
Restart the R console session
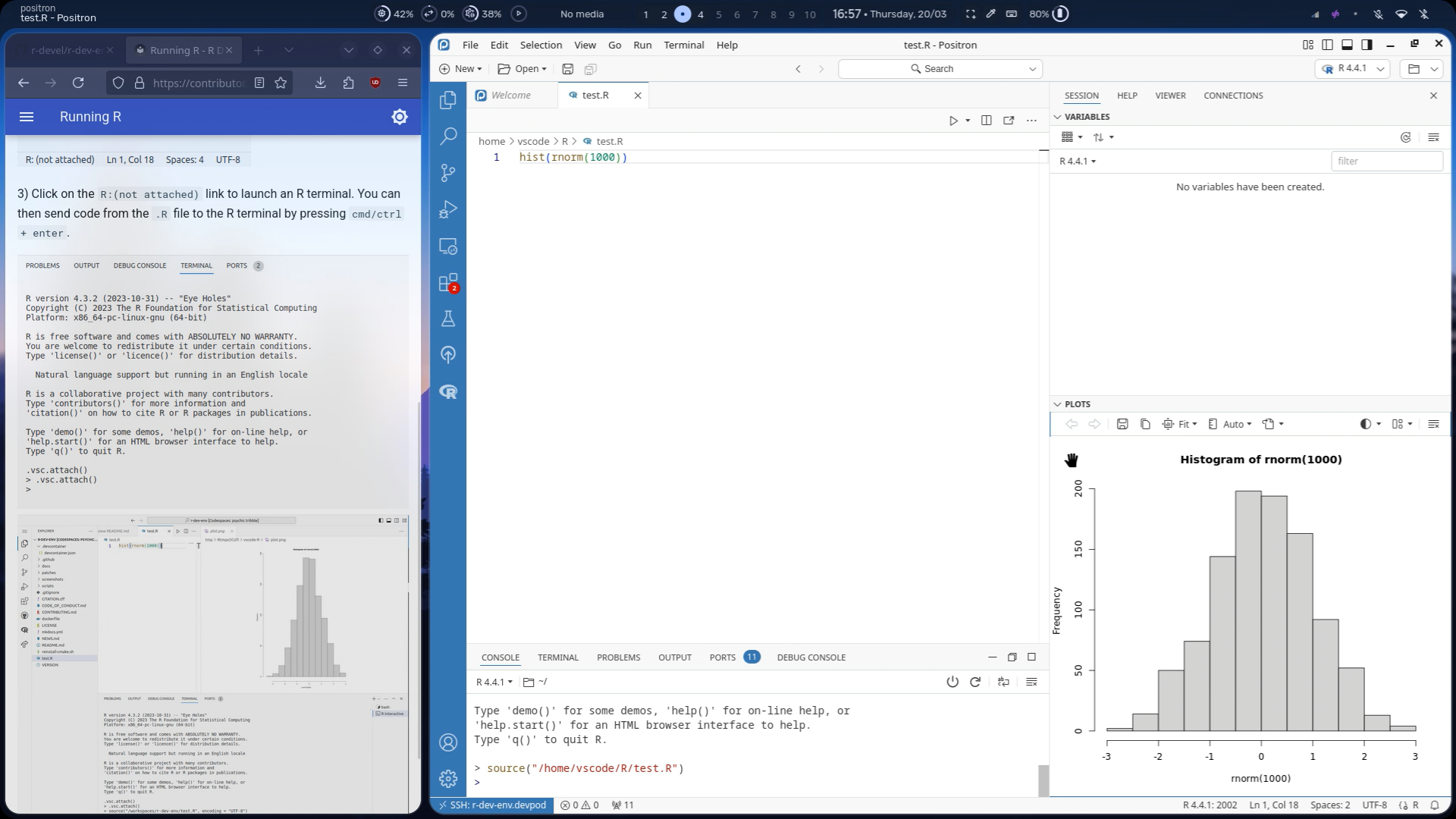(x=975, y=682)
